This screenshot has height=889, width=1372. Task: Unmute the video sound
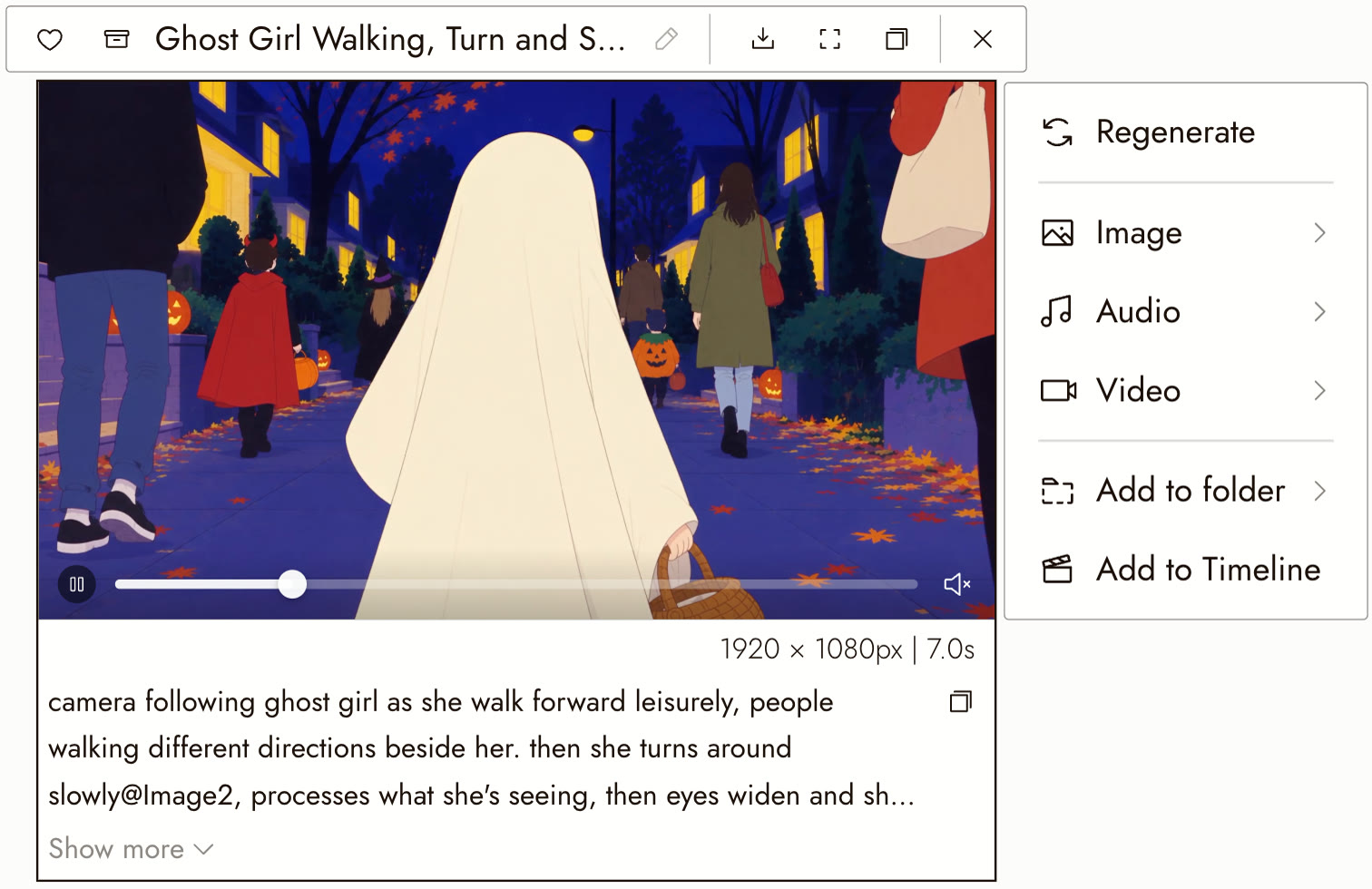957,584
